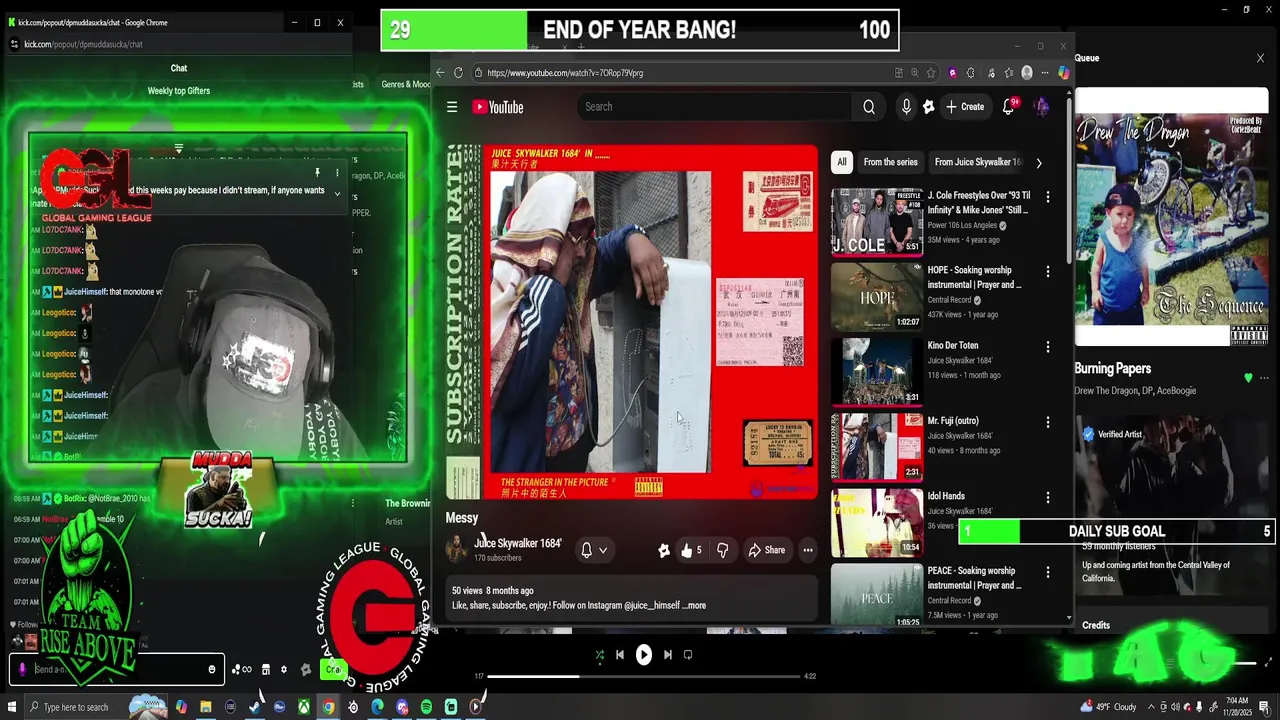The height and width of the screenshot is (720, 1280).
Task: Open Mr. Fuji (outro) video title
Action: [953, 421]
